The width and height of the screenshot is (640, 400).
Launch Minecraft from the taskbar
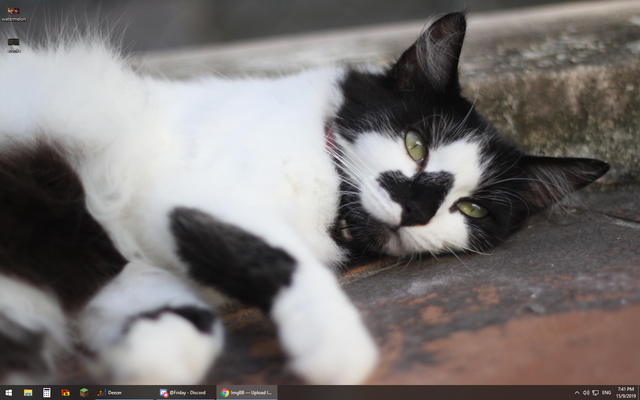coord(84,393)
